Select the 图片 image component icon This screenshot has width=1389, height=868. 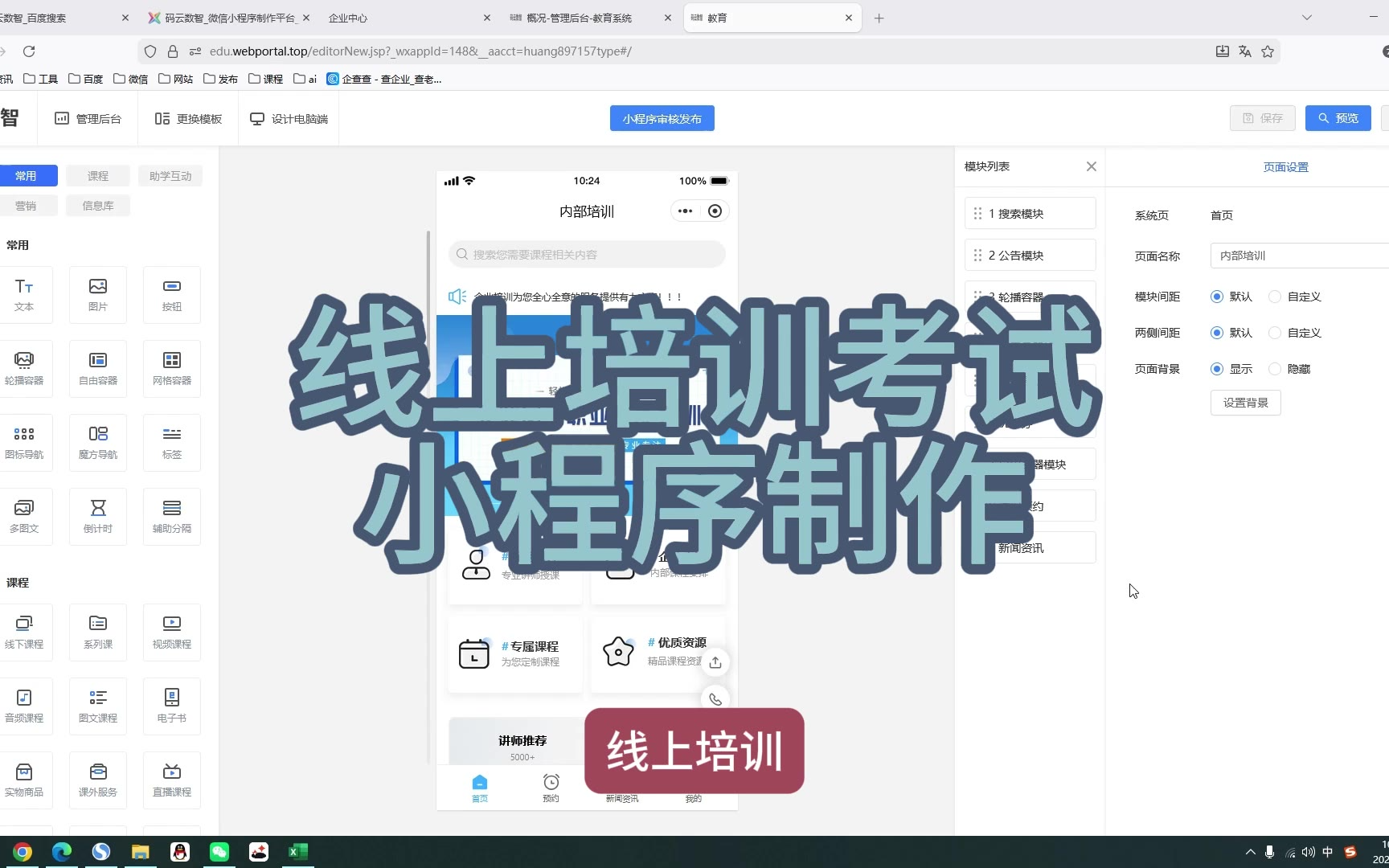[98, 294]
